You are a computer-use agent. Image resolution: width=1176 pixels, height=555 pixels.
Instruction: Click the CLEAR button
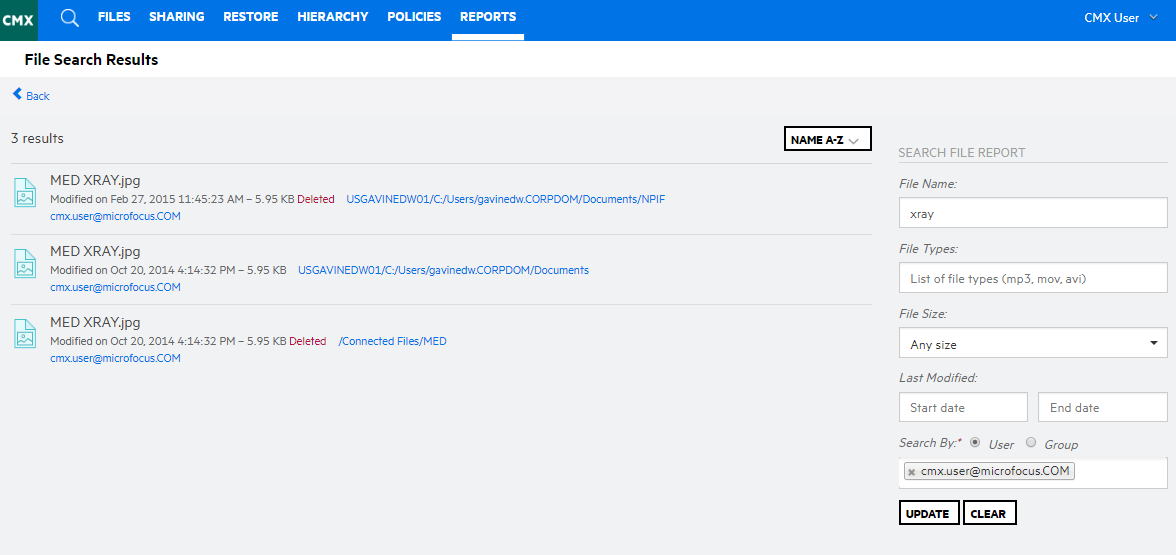tap(990, 513)
